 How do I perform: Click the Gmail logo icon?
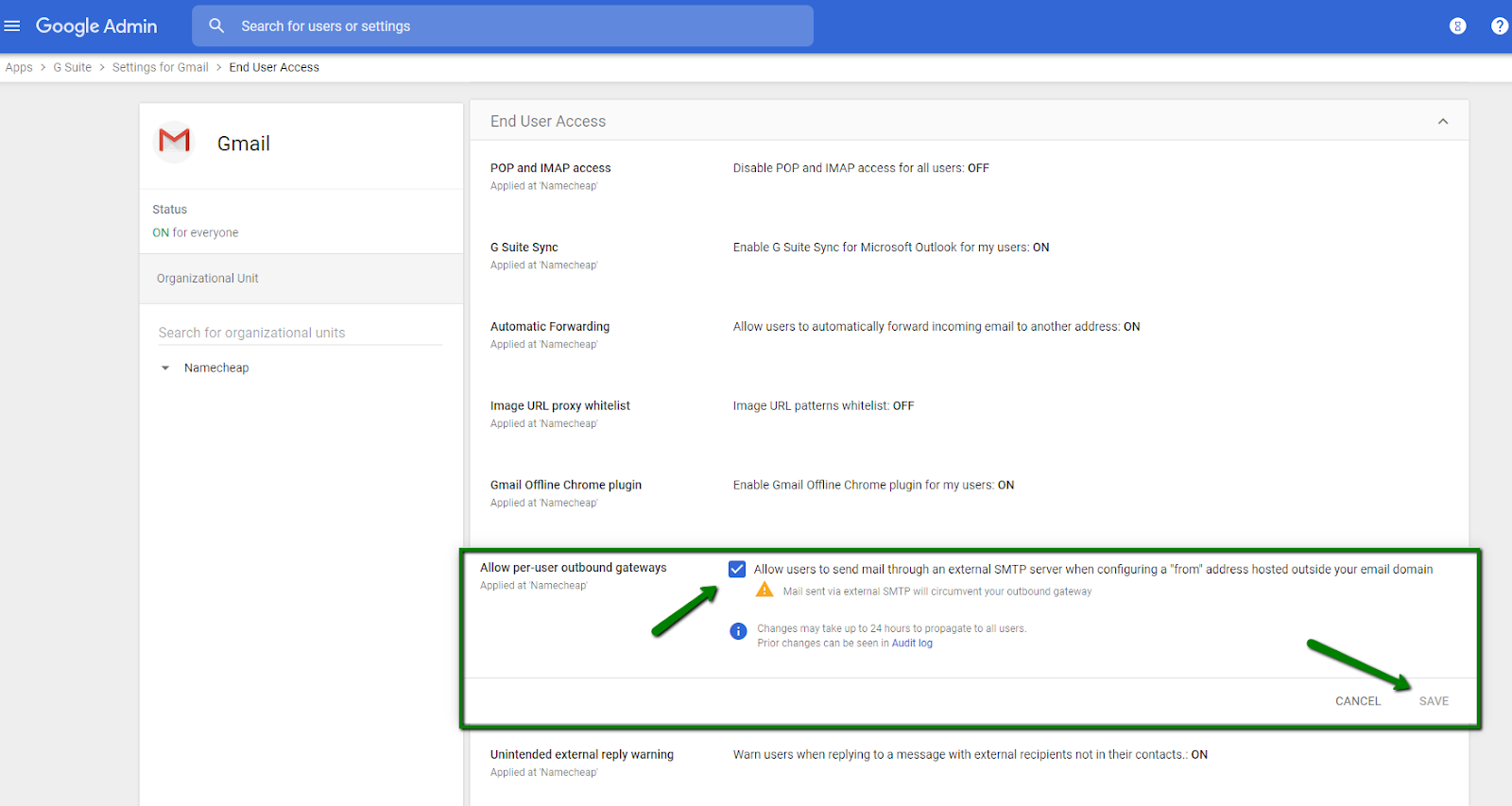(174, 142)
